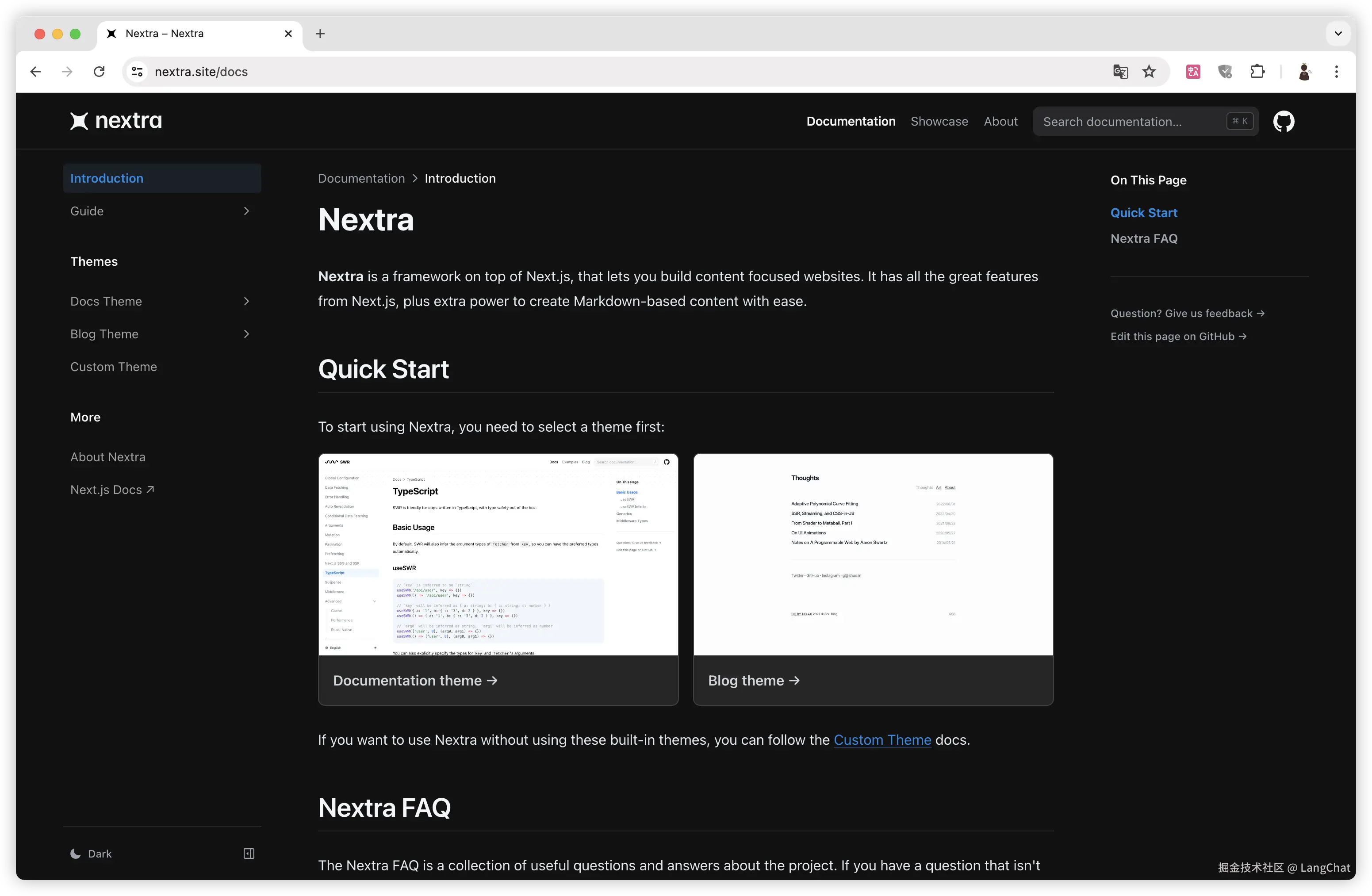Jump to Nextra FAQ in page outline

tap(1144, 239)
